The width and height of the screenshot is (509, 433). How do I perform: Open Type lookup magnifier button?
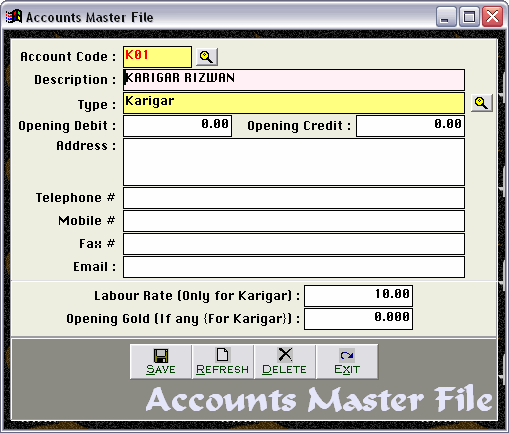[481, 103]
